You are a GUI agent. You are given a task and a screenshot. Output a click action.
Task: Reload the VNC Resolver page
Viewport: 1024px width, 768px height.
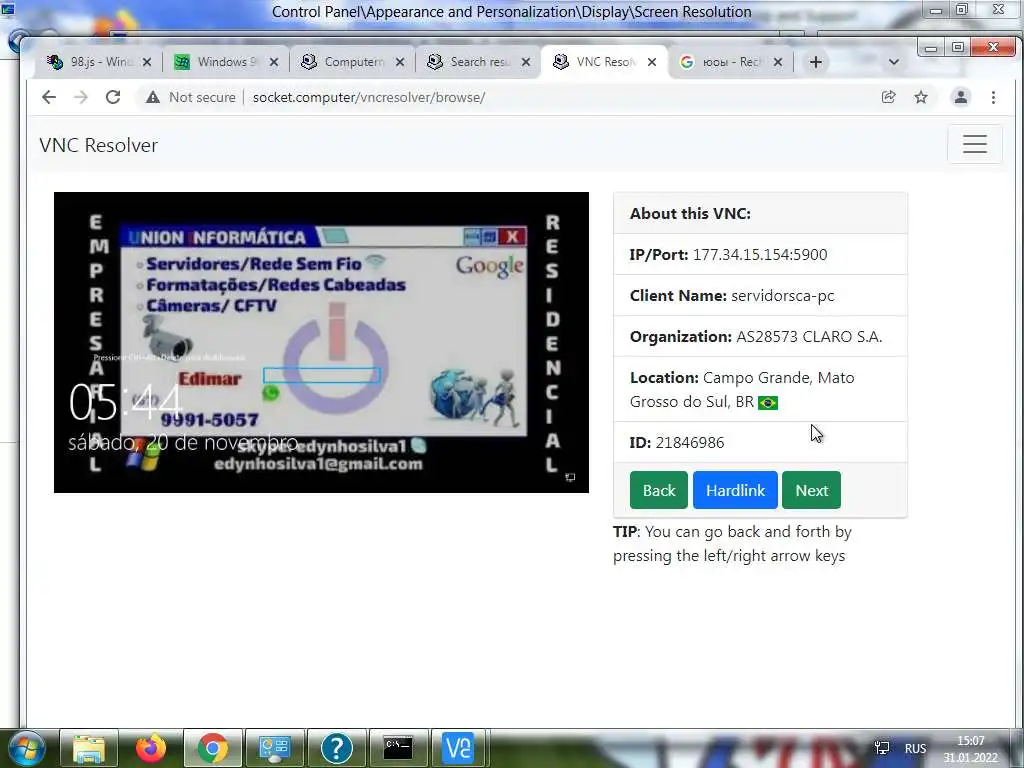(x=113, y=97)
